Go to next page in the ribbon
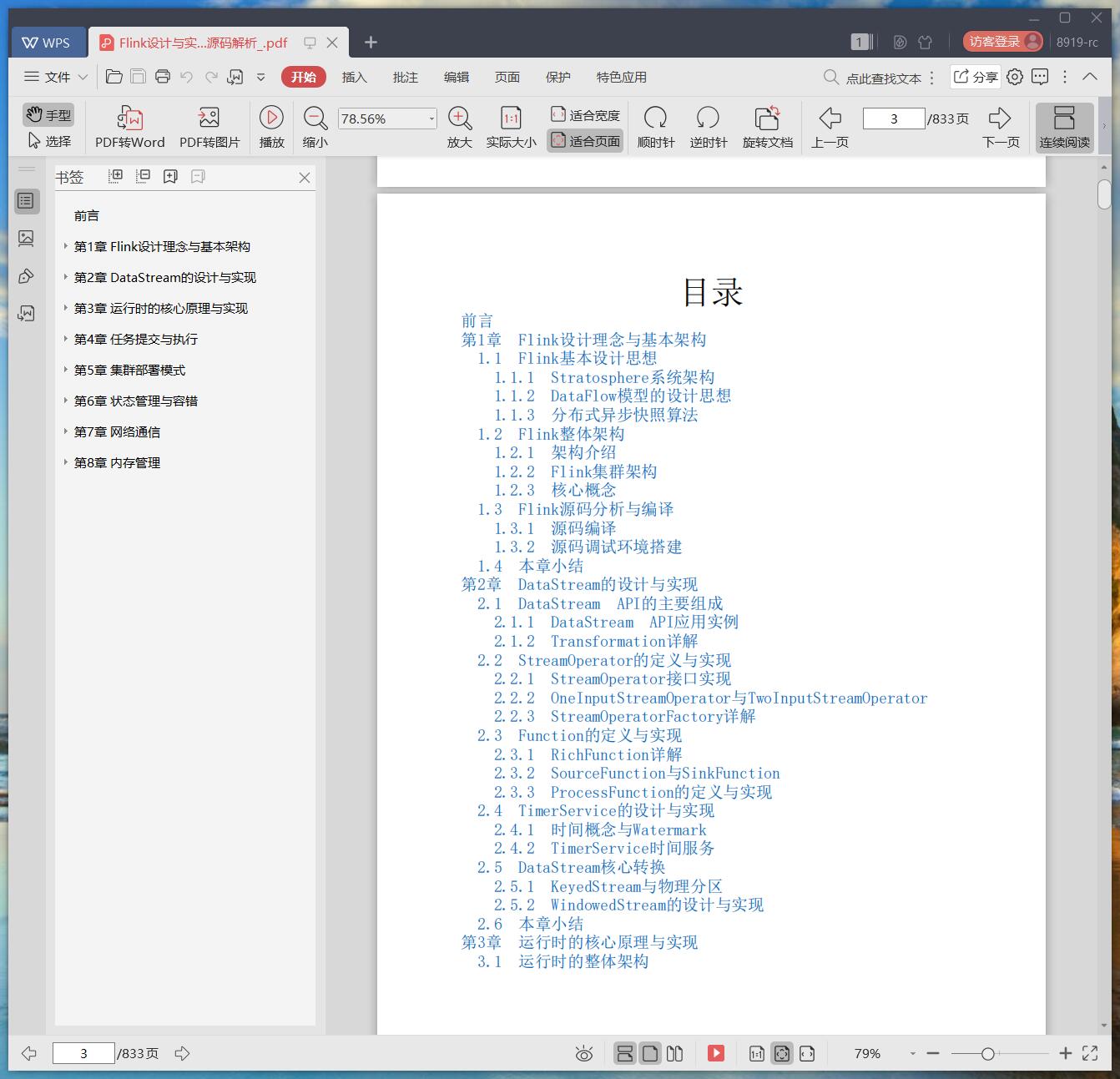Image resolution: width=1120 pixels, height=1079 pixels. 1001,128
